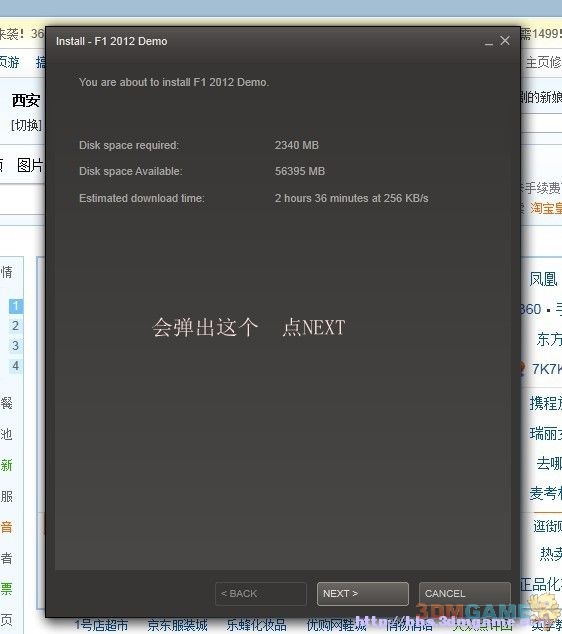Select page number 4 on left

coord(15,366)
